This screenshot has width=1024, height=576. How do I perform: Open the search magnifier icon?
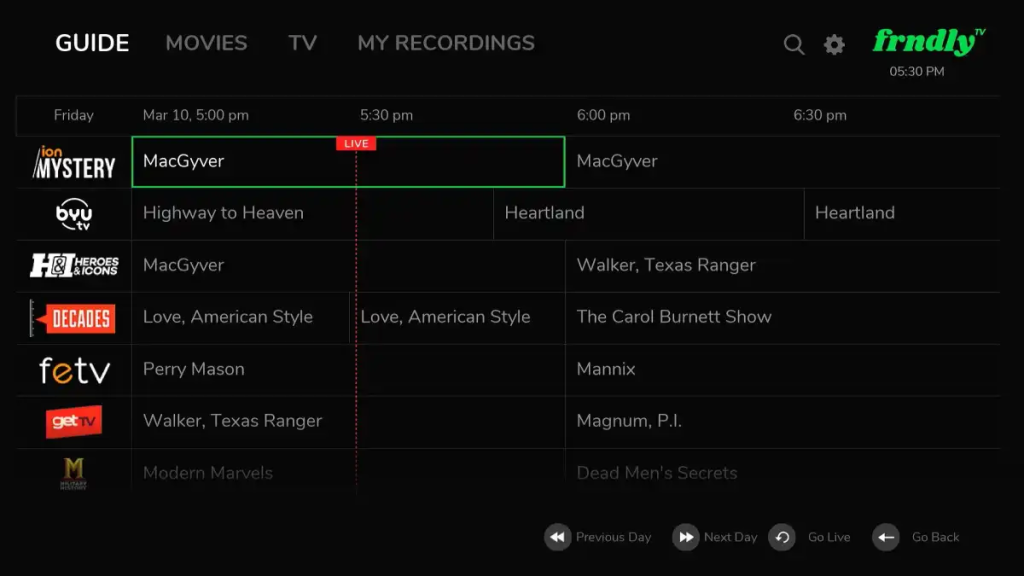[x=794, y=44]
